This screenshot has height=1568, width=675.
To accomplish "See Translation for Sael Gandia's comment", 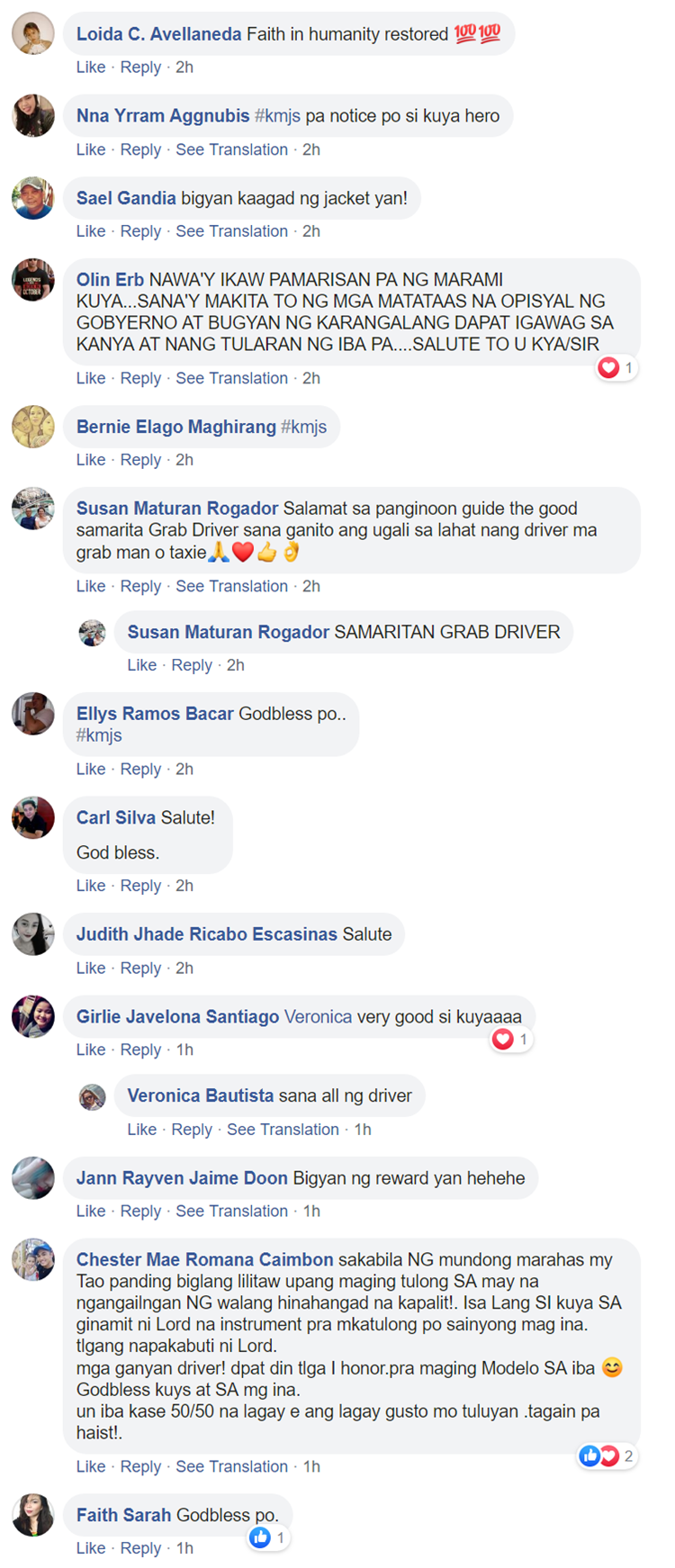I will (x=231, y=231).
